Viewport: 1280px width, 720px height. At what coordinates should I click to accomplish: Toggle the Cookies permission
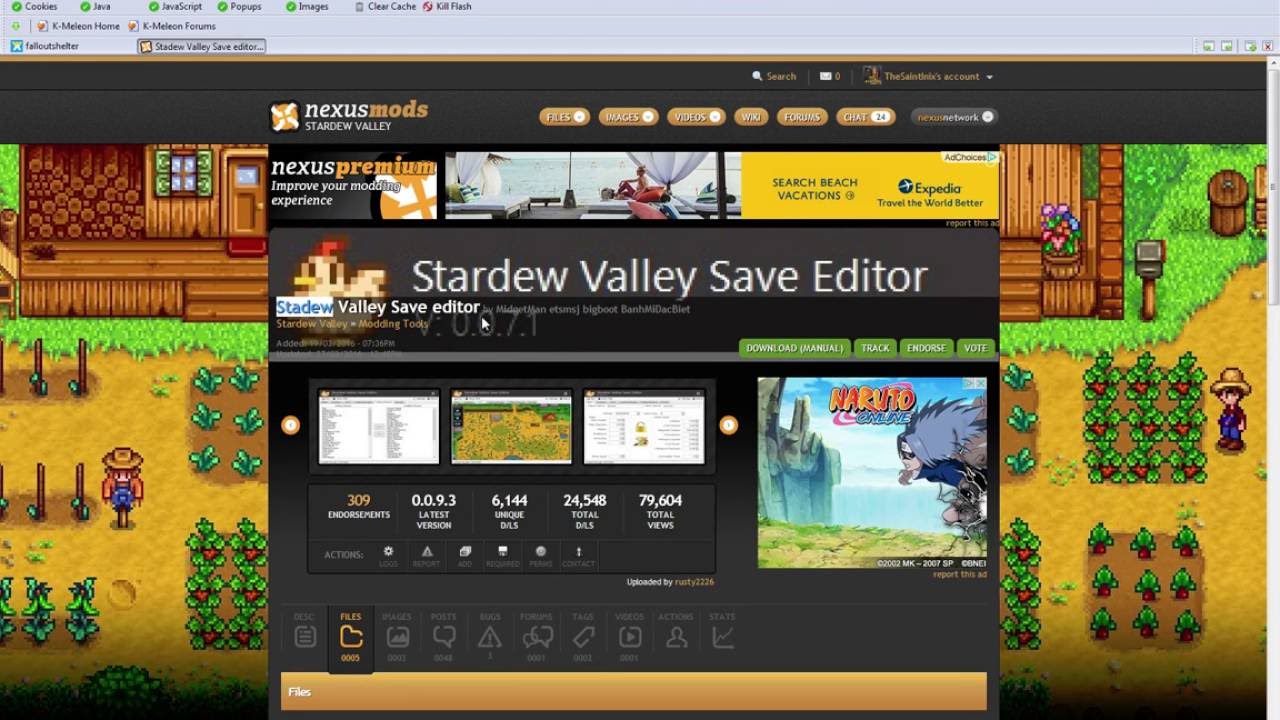point(34,6)
